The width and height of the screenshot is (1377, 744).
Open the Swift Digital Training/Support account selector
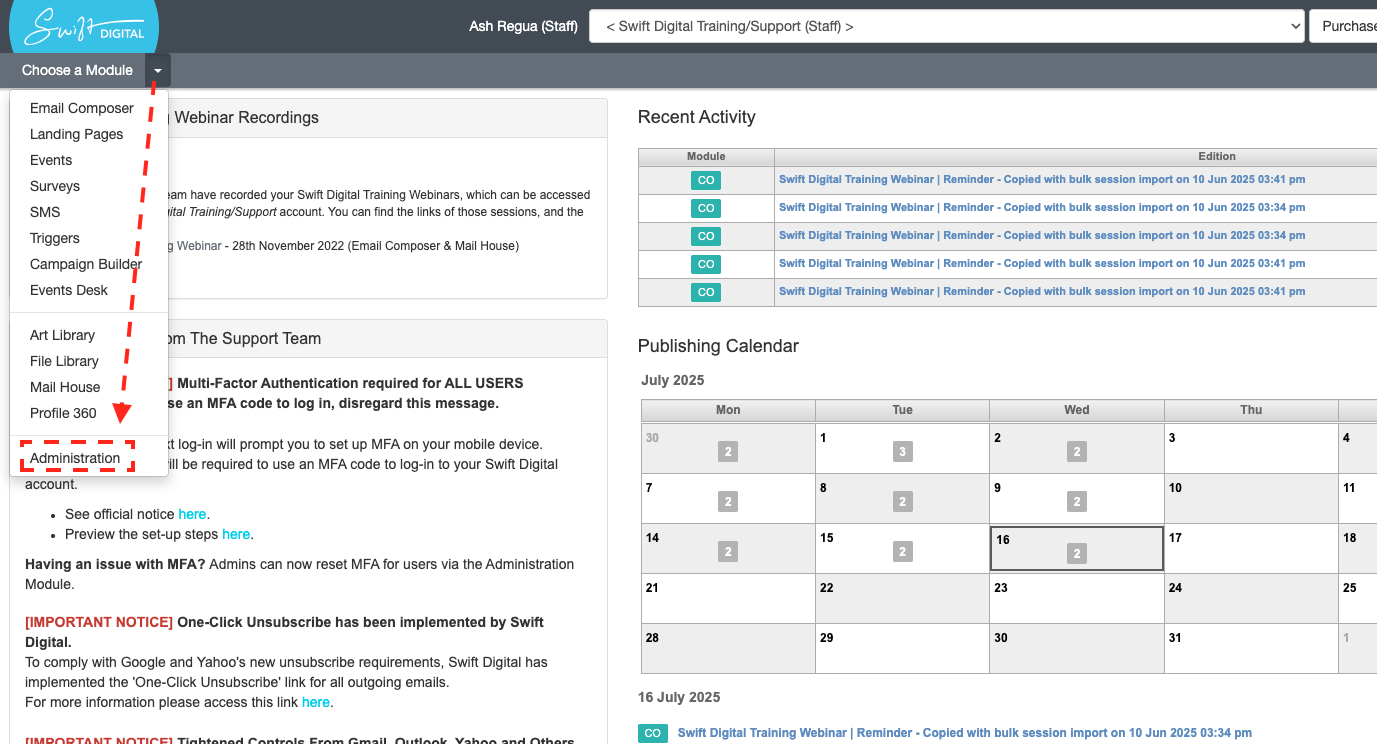click(x=946, y=26)
